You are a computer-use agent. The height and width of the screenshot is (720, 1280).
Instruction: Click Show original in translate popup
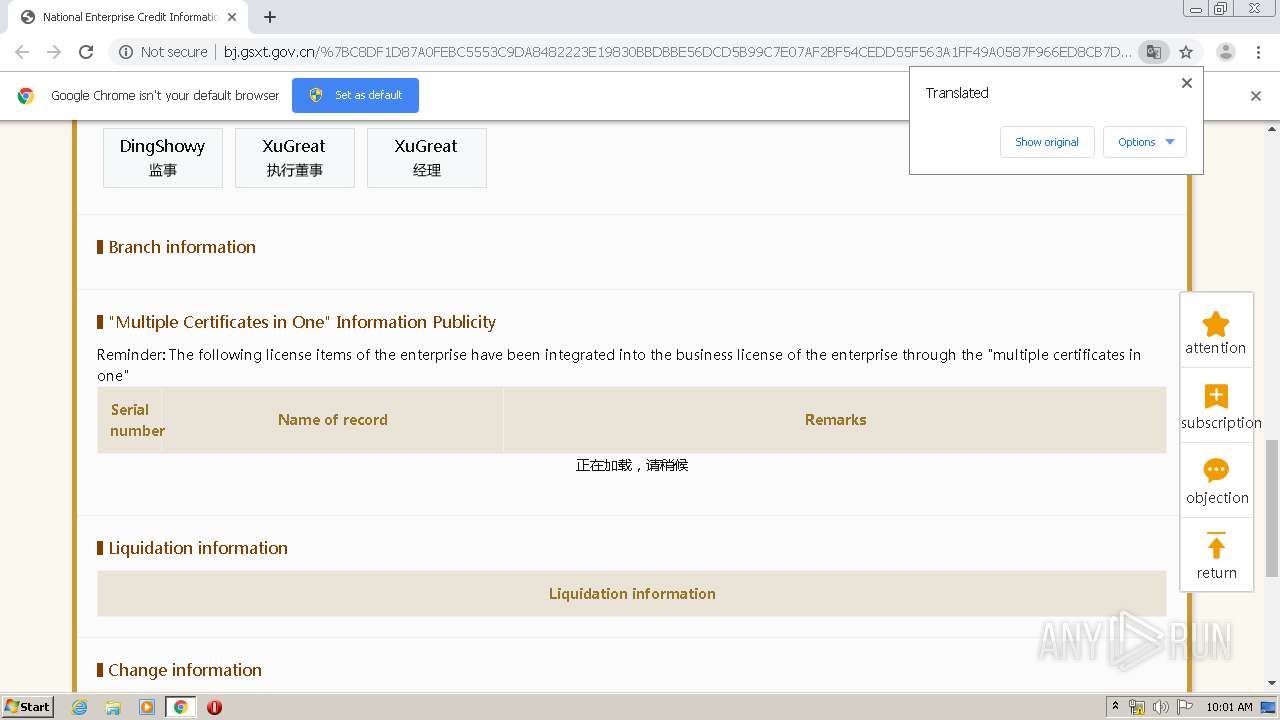pos(1047,142)
